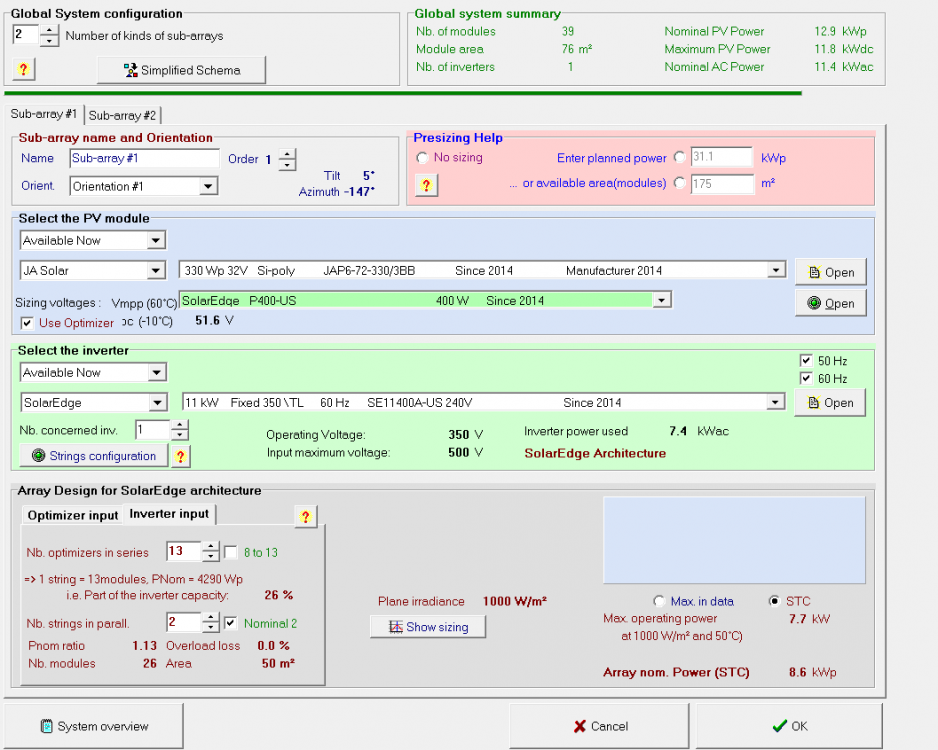Open the JA Solar PV module details

(830, 272)
